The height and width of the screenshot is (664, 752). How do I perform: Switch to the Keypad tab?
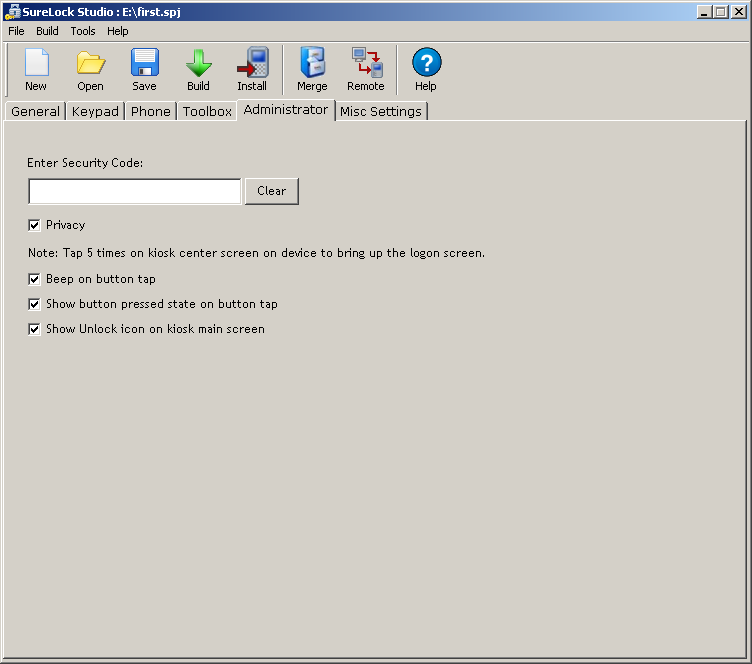click(x=95, y=112)
